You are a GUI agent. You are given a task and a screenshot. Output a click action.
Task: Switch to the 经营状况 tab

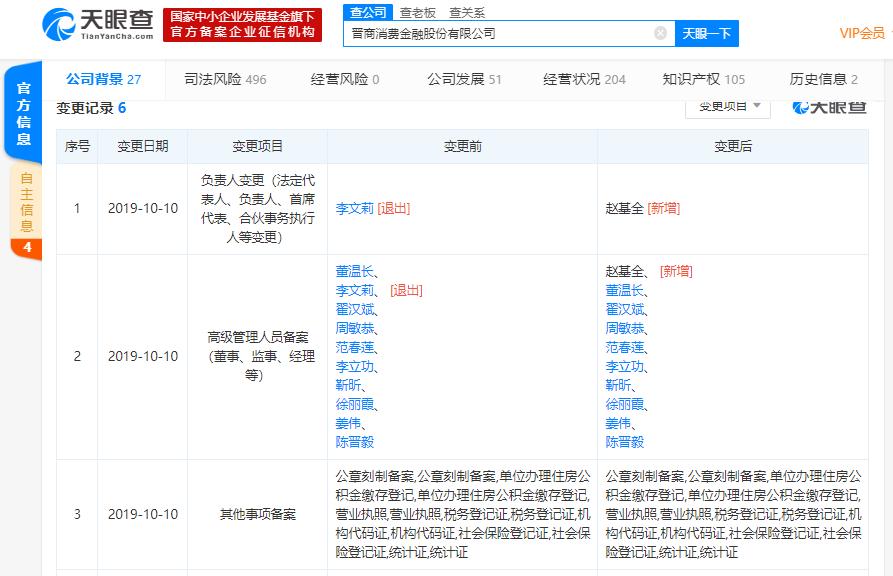point(584,79)
